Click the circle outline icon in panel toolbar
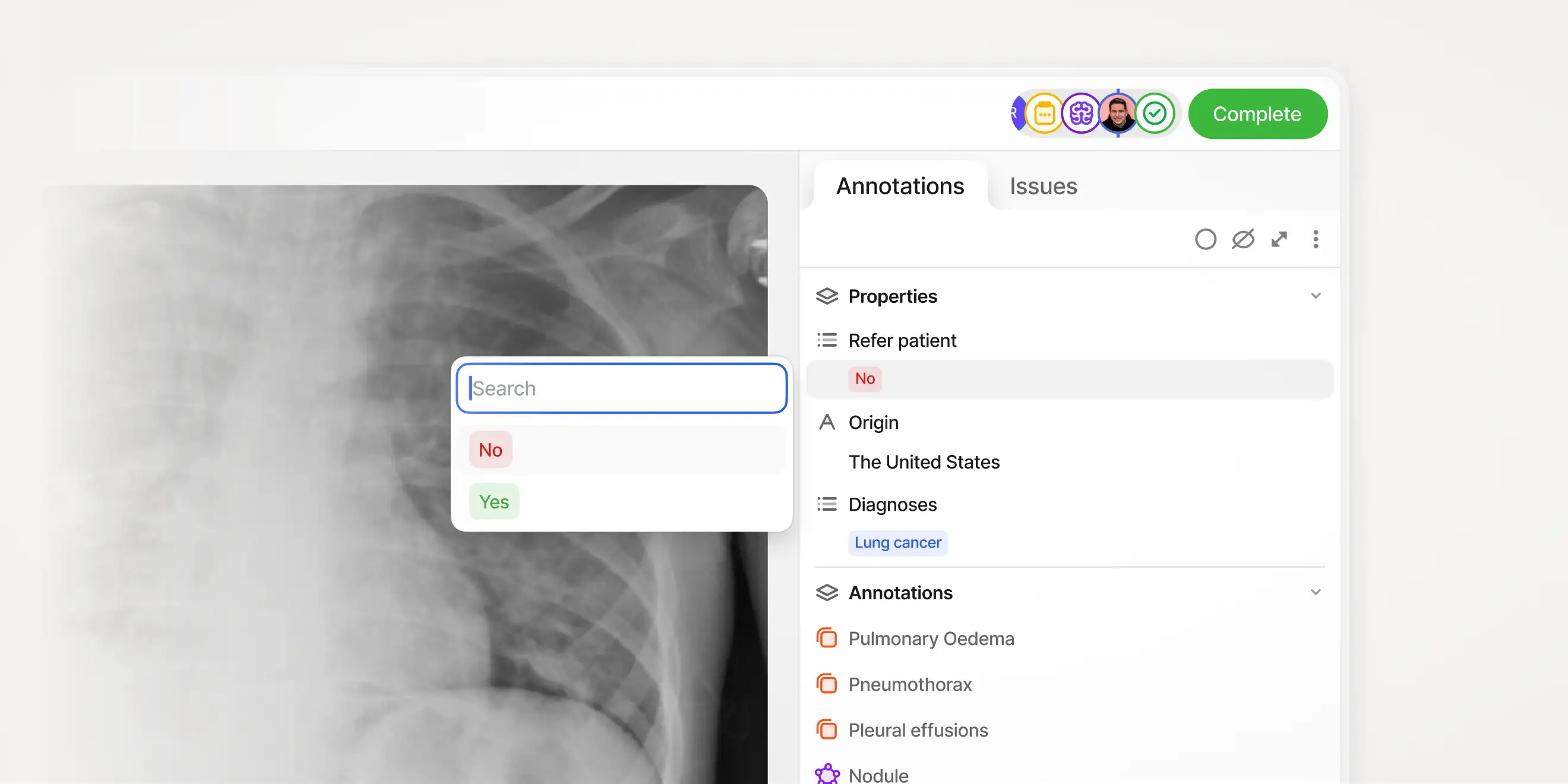 pos(1205,239)
